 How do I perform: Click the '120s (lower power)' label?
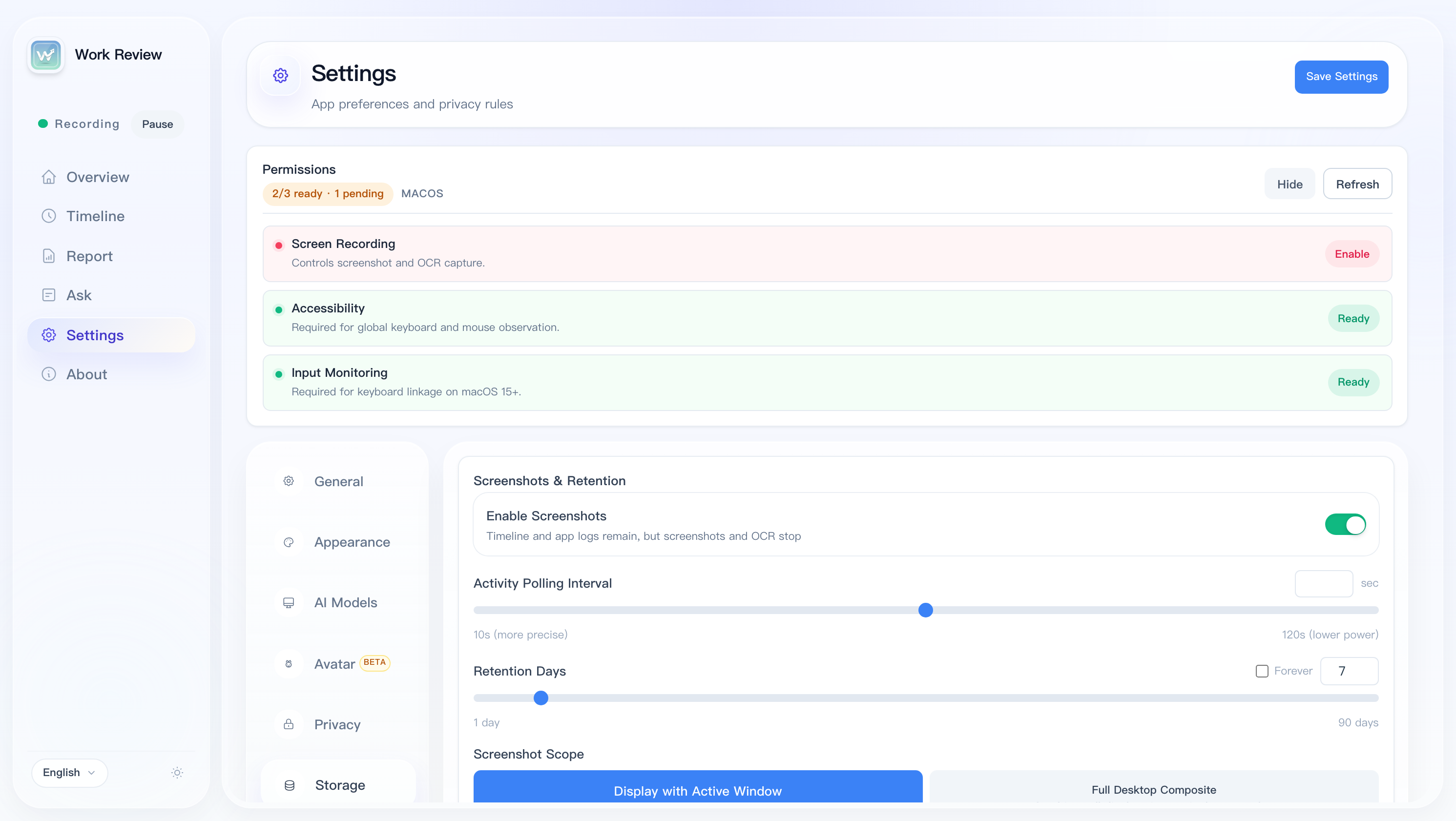[1330, 635]
